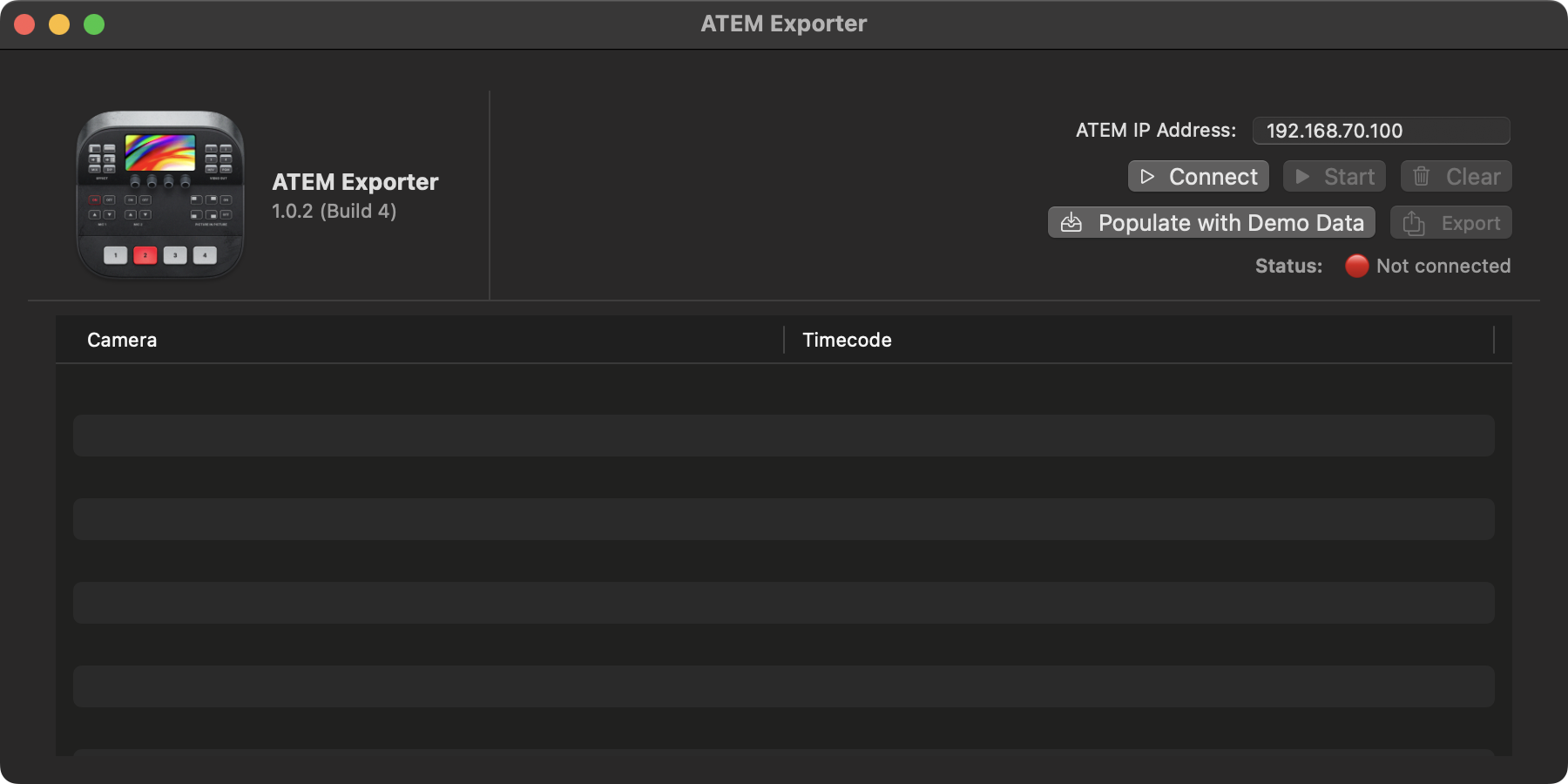Hit the trash icon on Clear
The height and width of the screenshot is (784, 1568).
click(x=1421, y=177)
